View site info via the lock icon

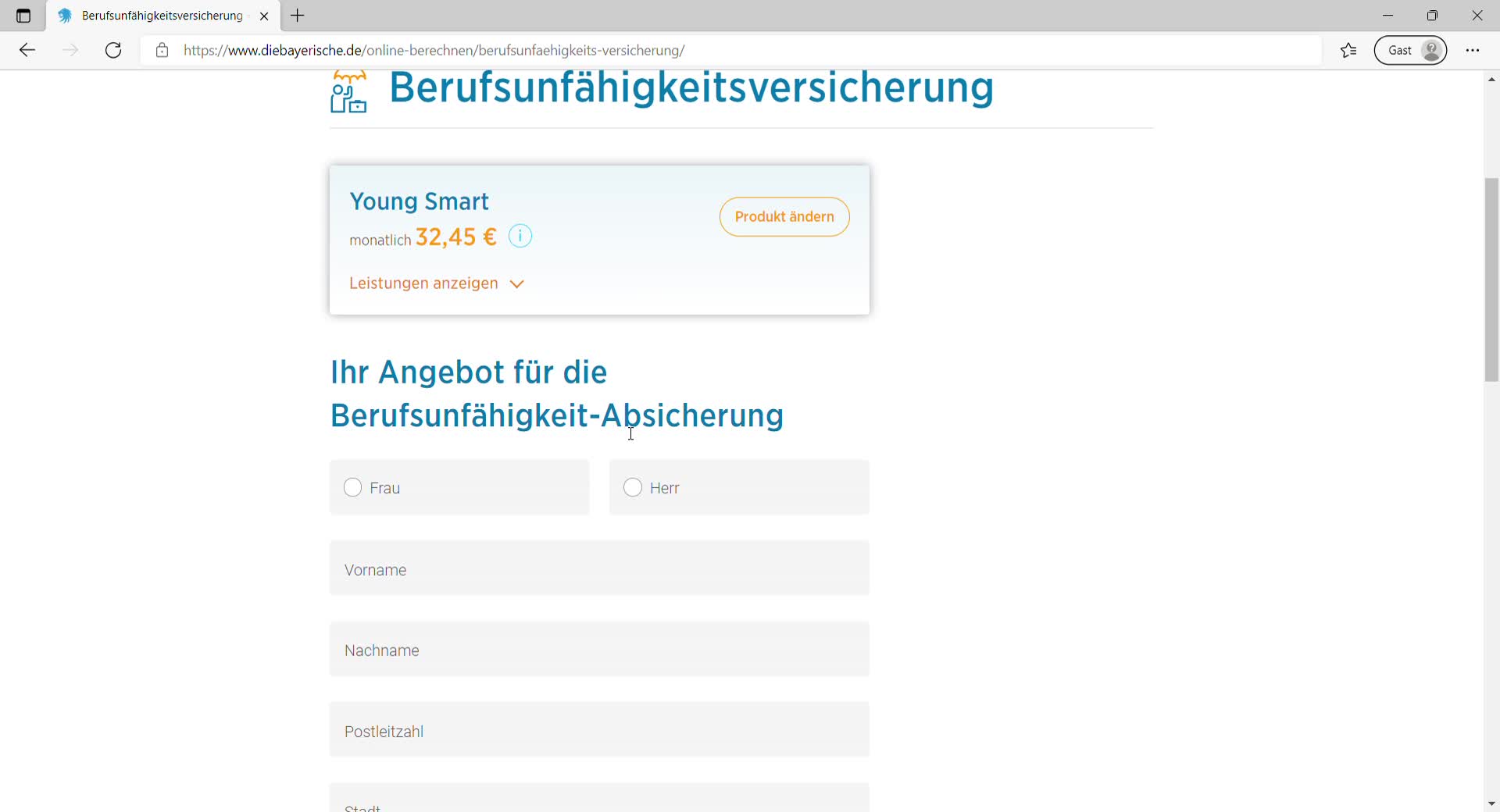pos(162,51)
